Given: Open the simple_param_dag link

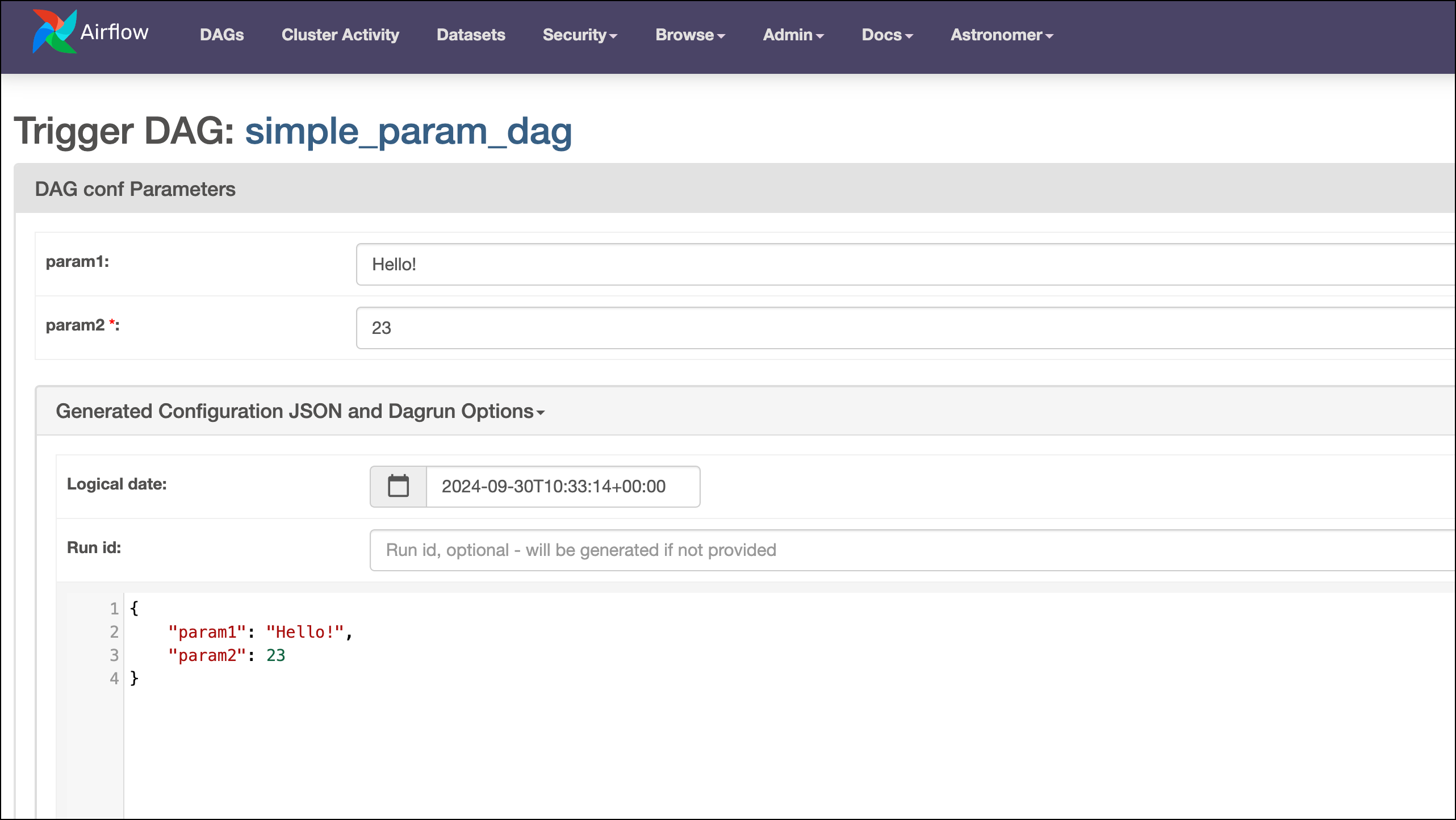Looking at the screenshot, I should click(408, 132).
